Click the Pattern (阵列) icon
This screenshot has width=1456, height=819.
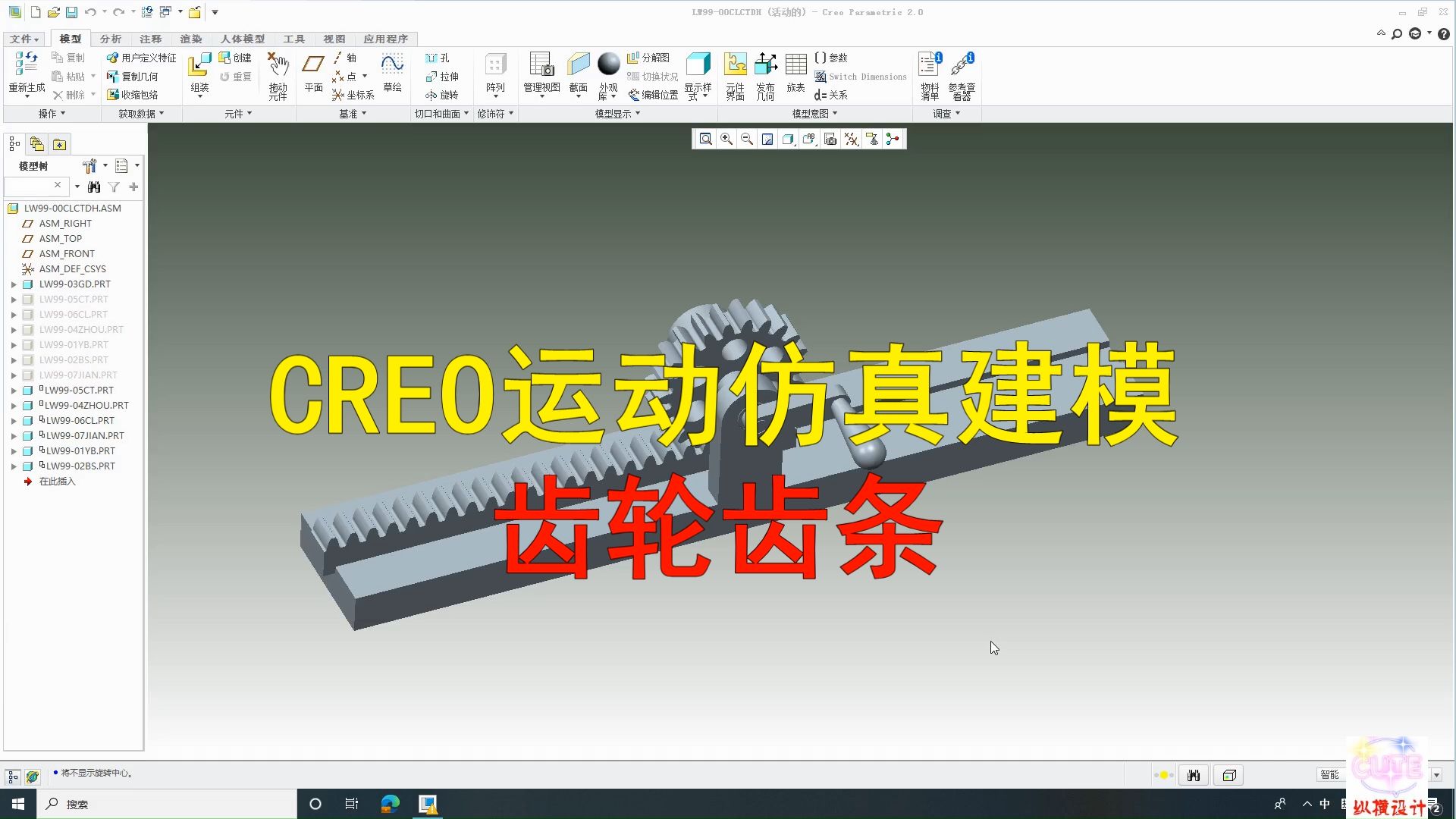pyautogui.click(x=495, y=74)
